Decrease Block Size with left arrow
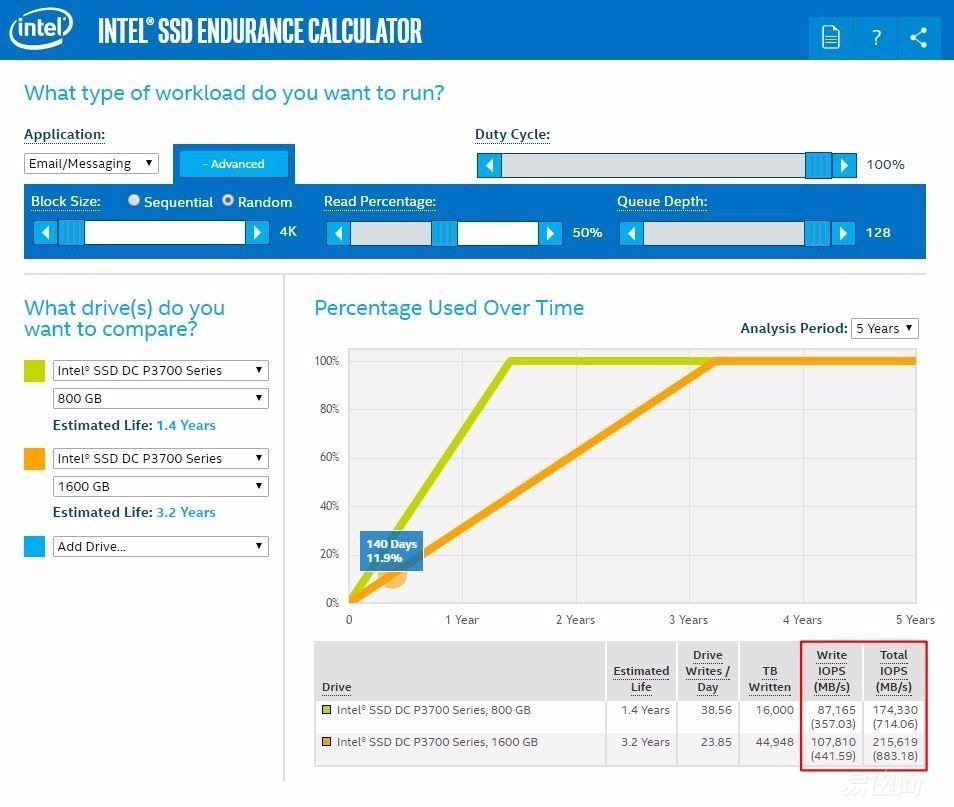The width and height of the screenshot is (954, 807). (45, 232)
